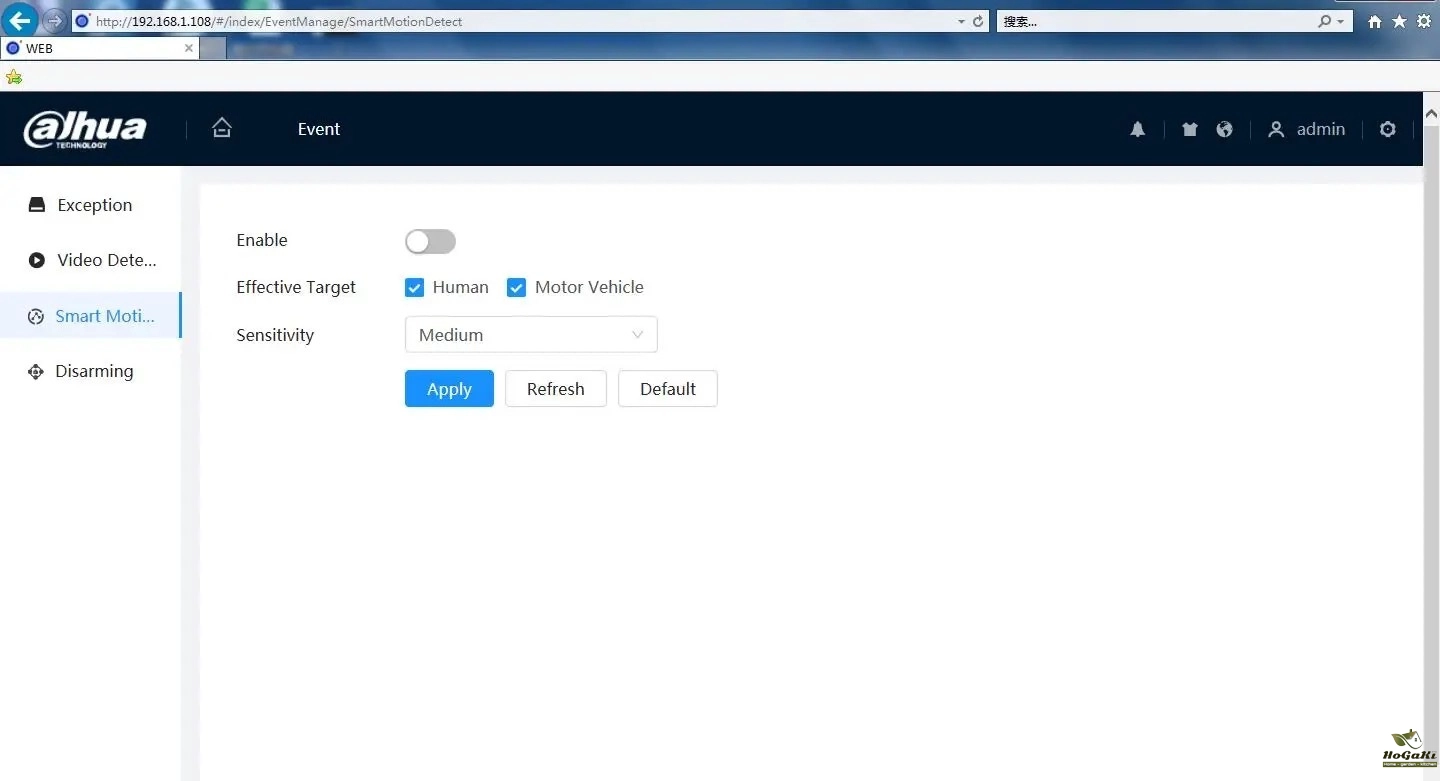Click the browser back arrow
This screenshot has width=1440, height=781.
click(21, 21)
